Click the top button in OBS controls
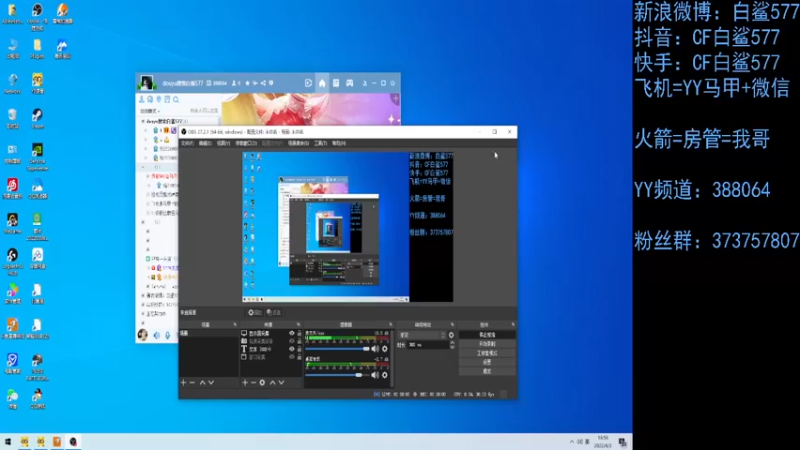This screenshot has width=800, height=450. click(x=487, y=335)
